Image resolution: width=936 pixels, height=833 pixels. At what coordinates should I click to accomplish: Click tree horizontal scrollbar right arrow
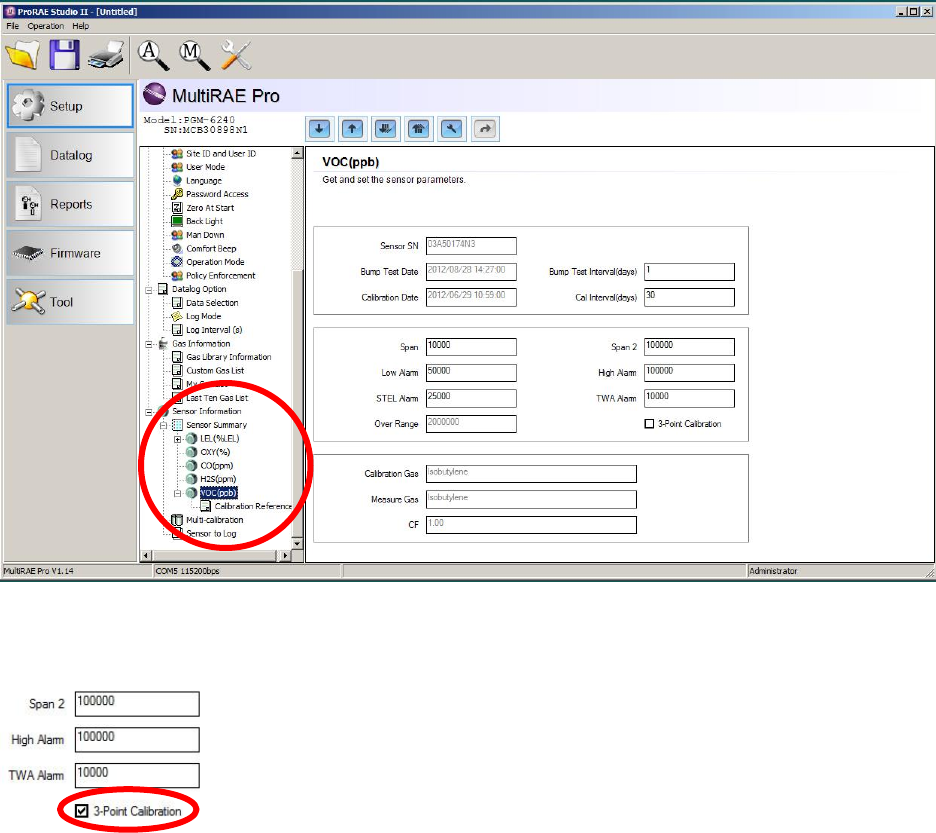285,556
